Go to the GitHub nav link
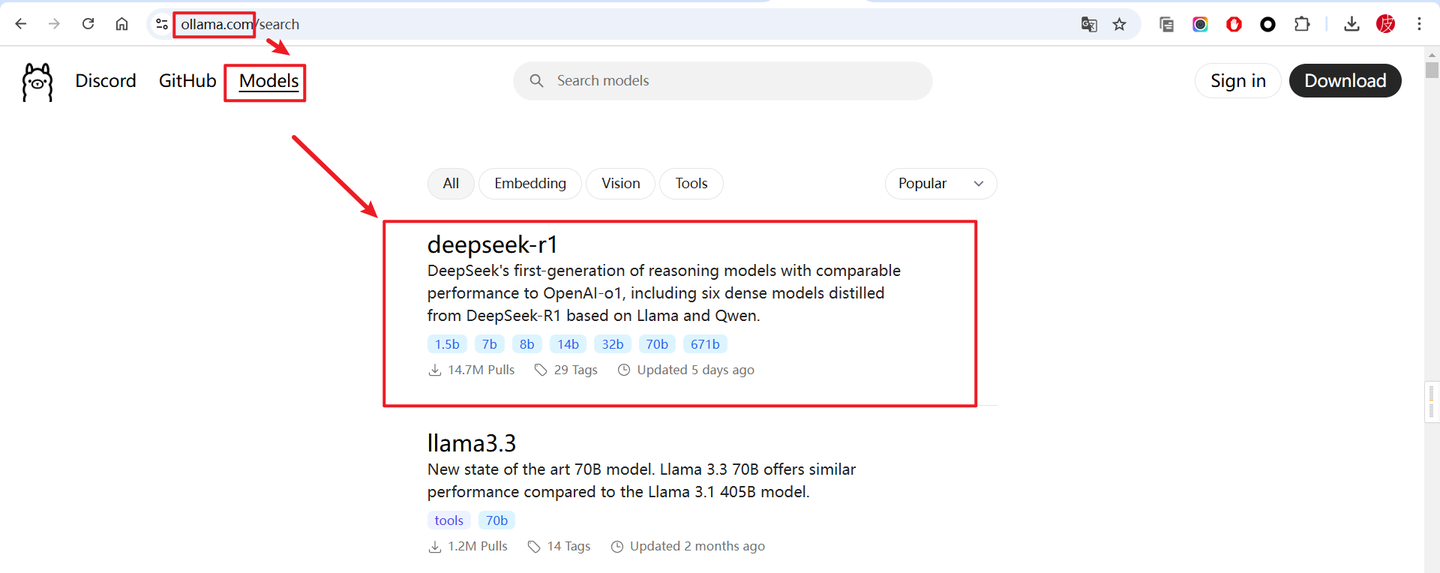1440x573 pixels. pos(187,81)
